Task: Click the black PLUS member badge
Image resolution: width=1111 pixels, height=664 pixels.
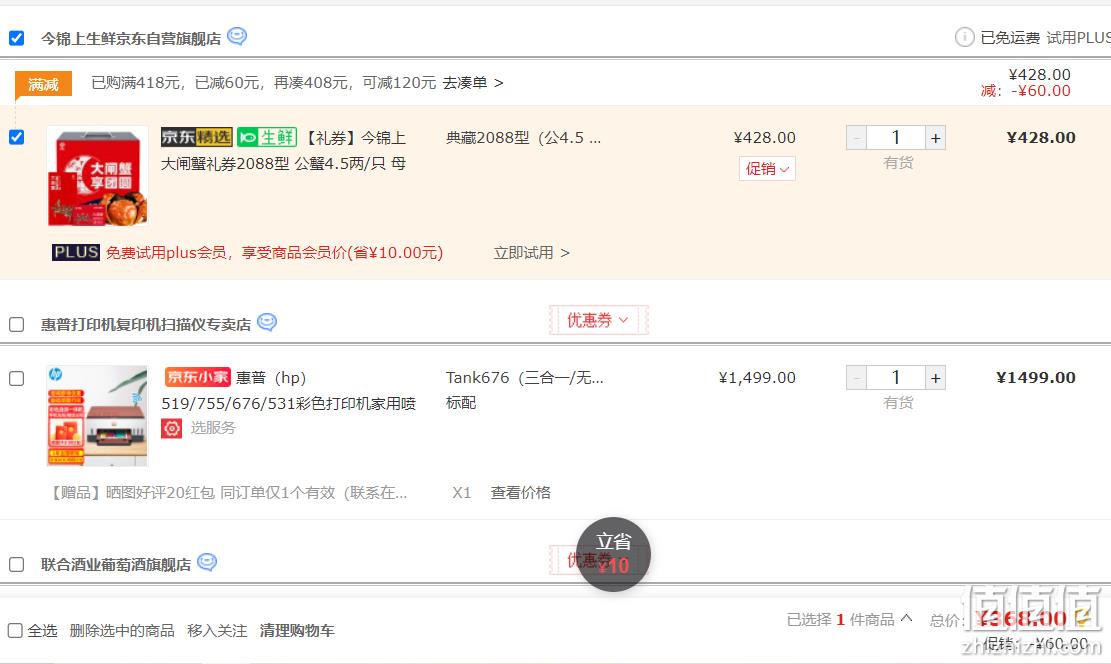Action: click(x=76, y=252)
